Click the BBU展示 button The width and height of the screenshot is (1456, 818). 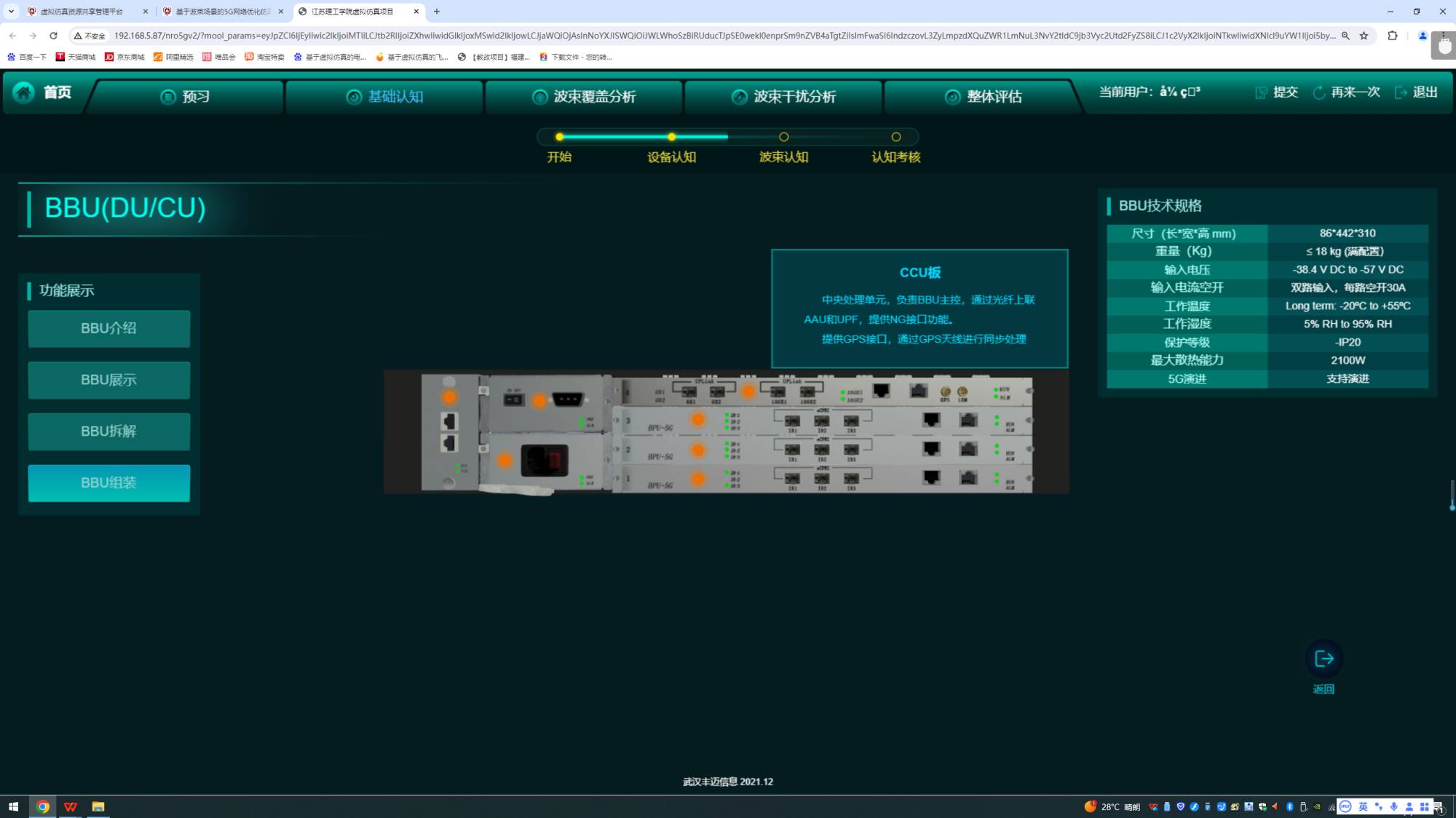[108, 380]
